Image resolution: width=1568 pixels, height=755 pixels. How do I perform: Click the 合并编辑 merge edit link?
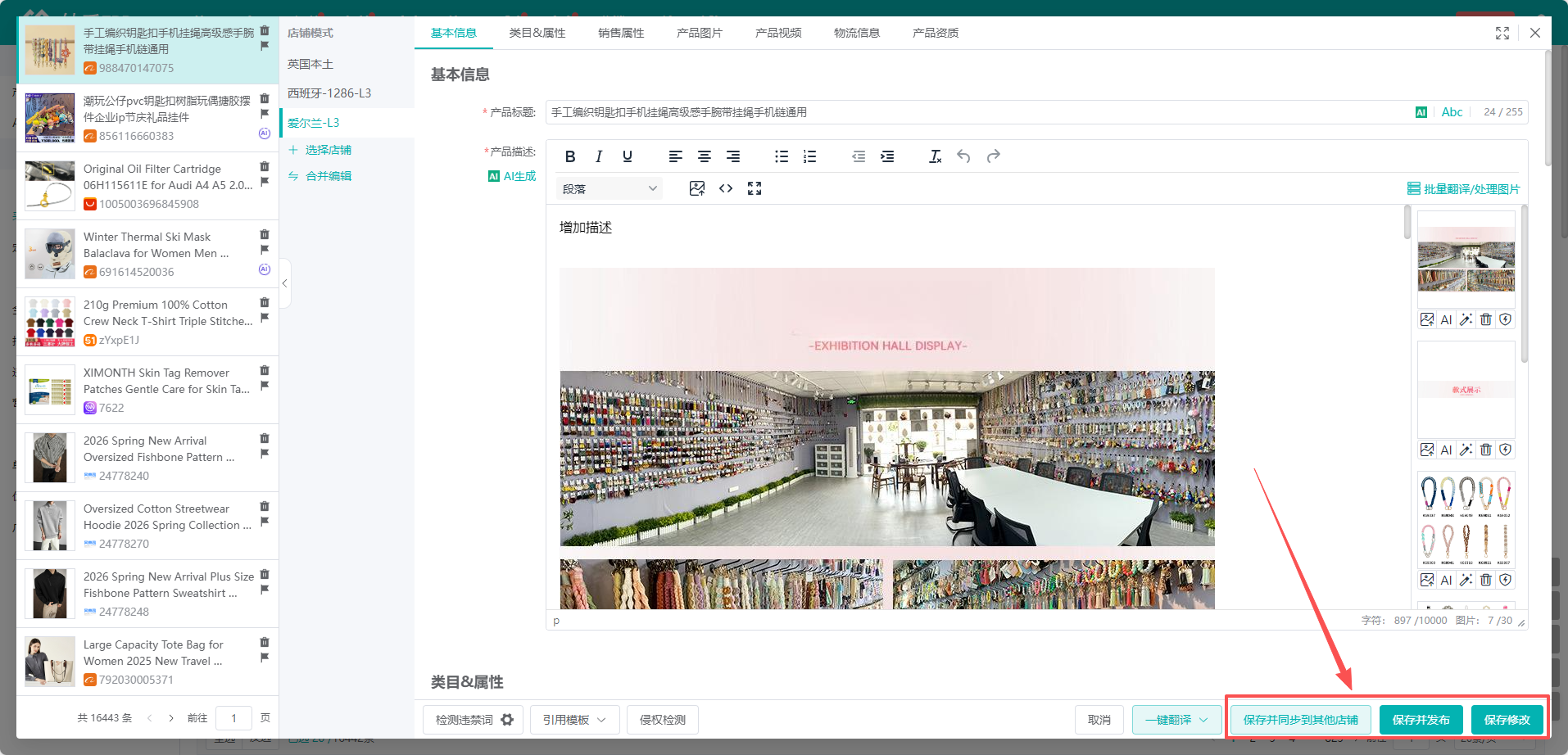[x=320, y=176]
